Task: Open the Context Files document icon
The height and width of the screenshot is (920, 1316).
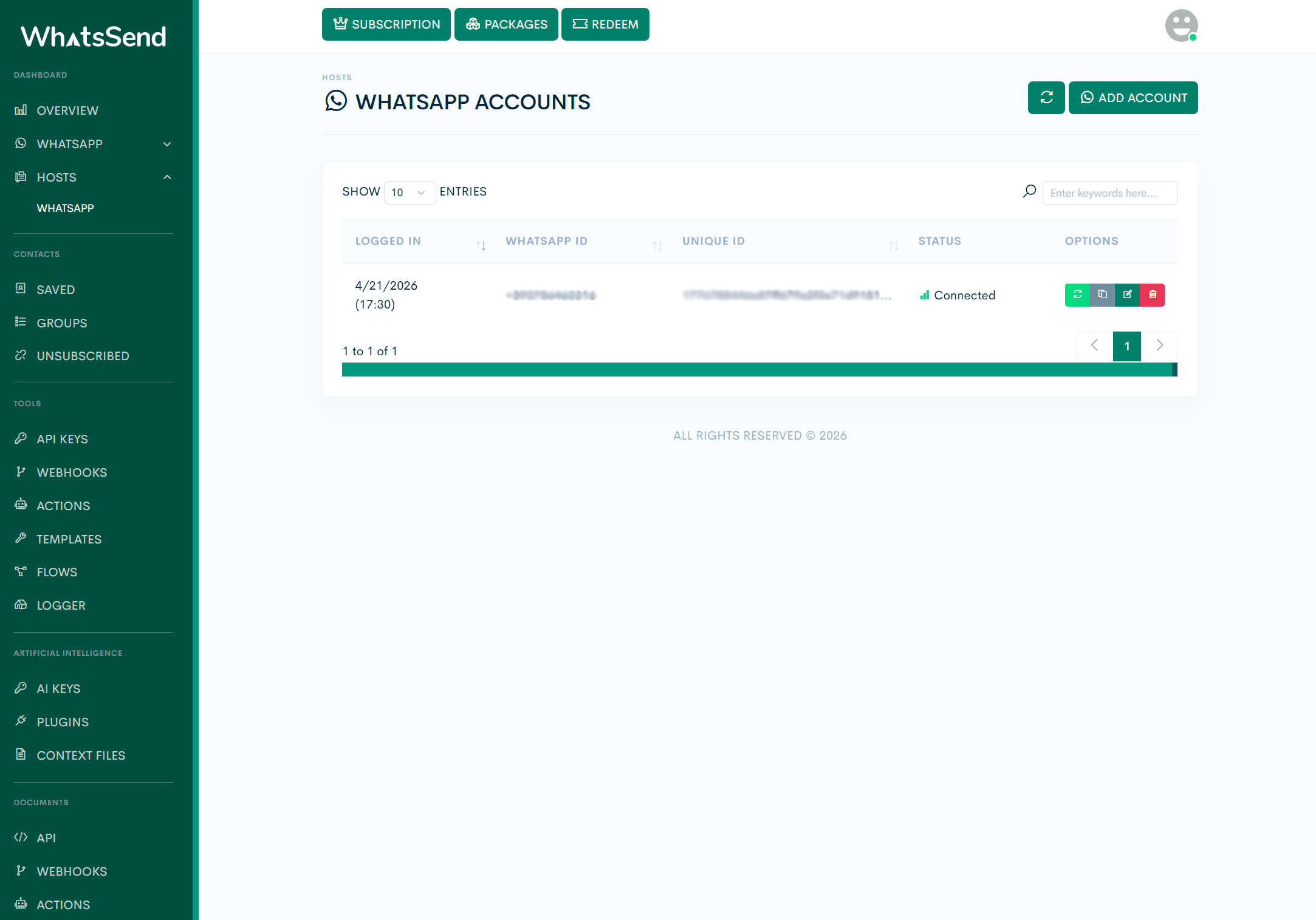Action: 21,754
